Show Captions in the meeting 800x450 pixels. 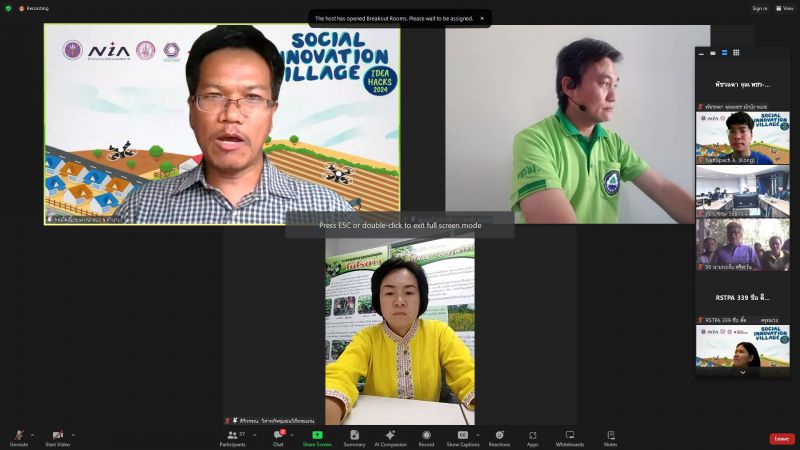pyautogui.click(x=462, y=435)
